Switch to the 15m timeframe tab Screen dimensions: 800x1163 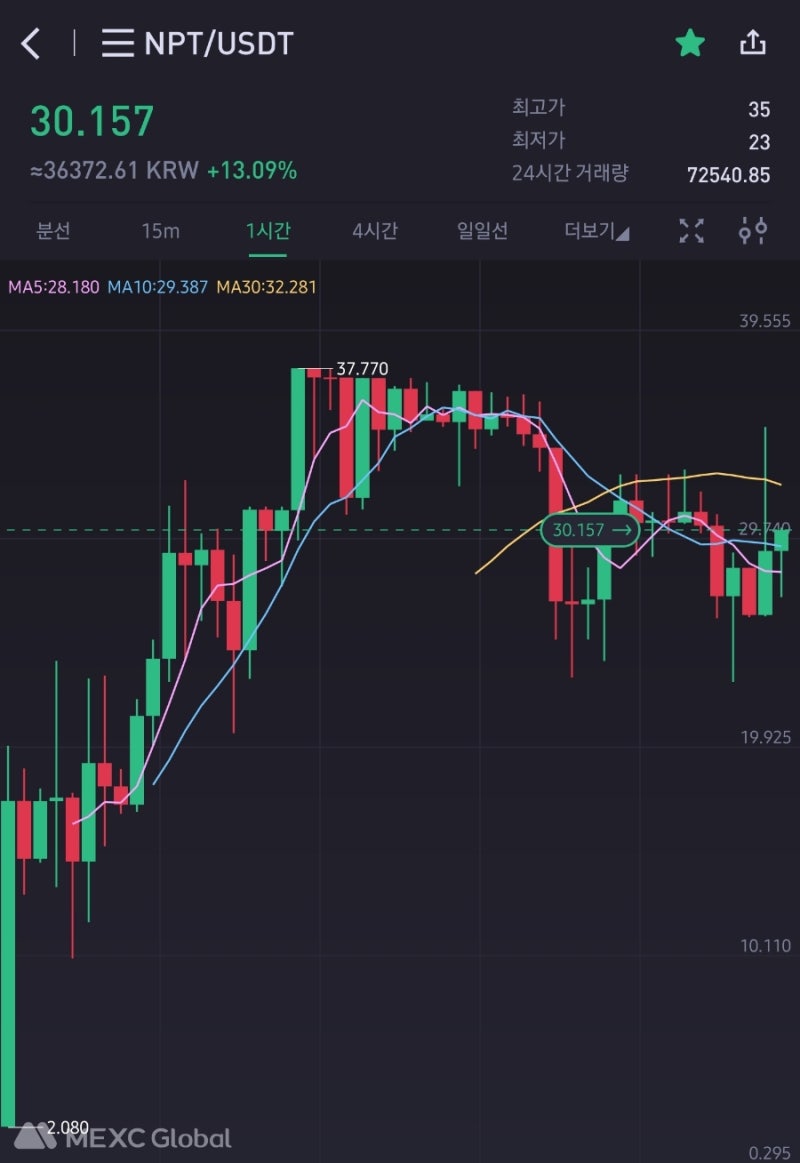(159, 231)
